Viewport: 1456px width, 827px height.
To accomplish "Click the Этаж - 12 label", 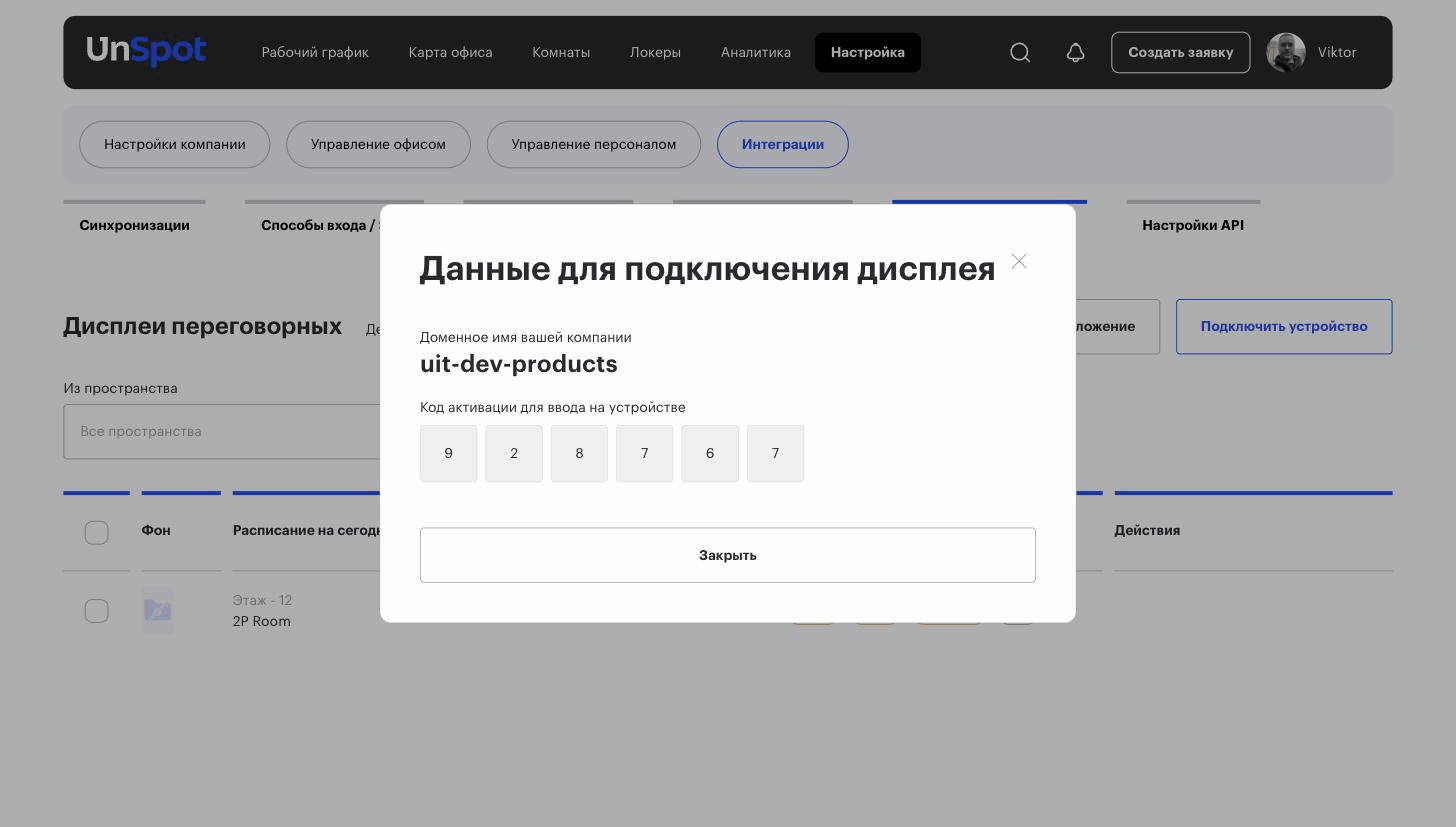I will [x=262, y=600].
